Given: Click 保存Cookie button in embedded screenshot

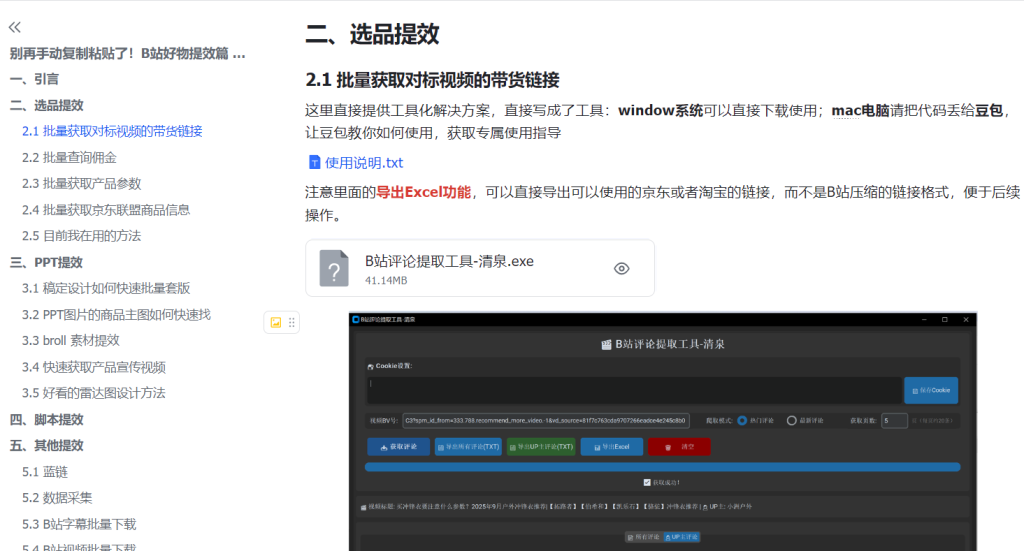Looking at the screenshot, I should coord(931,390).
